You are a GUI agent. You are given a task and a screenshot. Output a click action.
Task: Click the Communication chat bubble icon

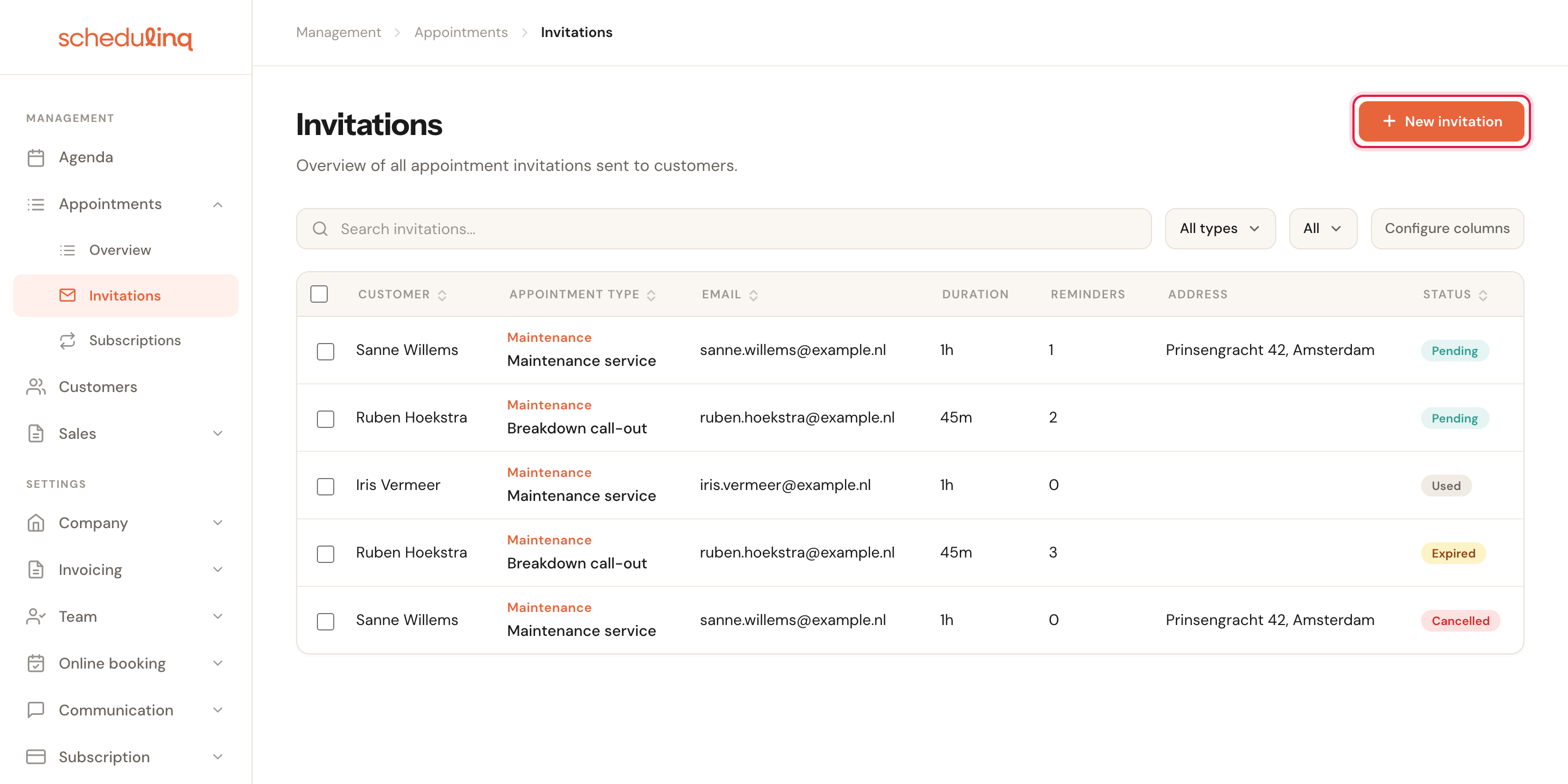tap(36, 710)
